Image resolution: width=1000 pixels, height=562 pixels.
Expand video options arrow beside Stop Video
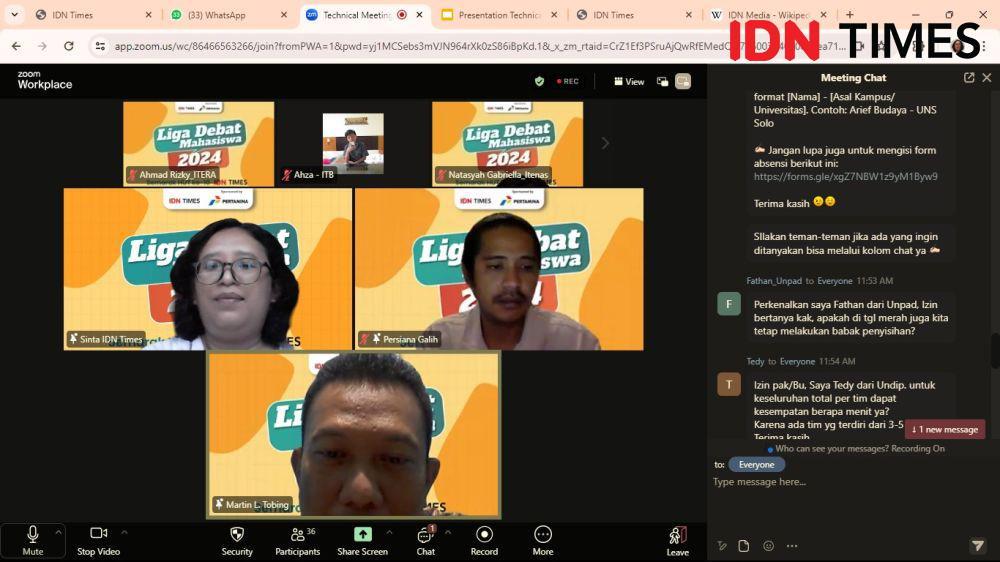124,531
